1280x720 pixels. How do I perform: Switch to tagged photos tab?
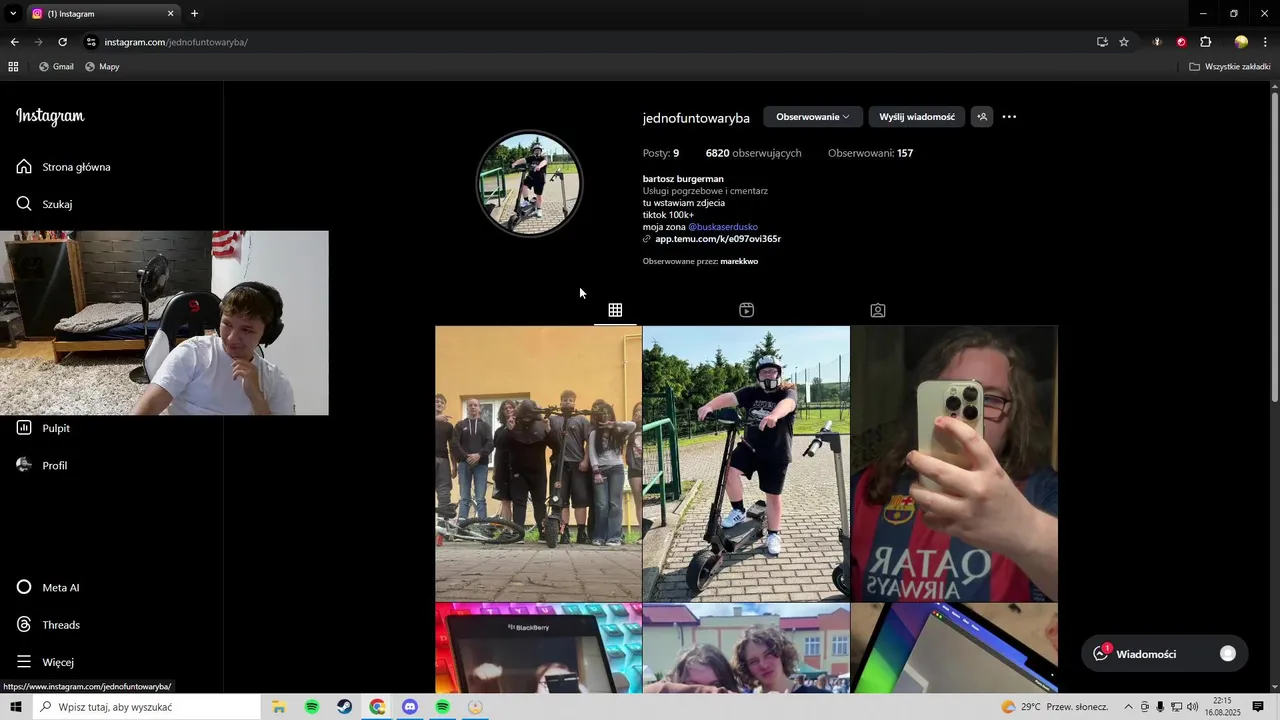click(878, 310)
